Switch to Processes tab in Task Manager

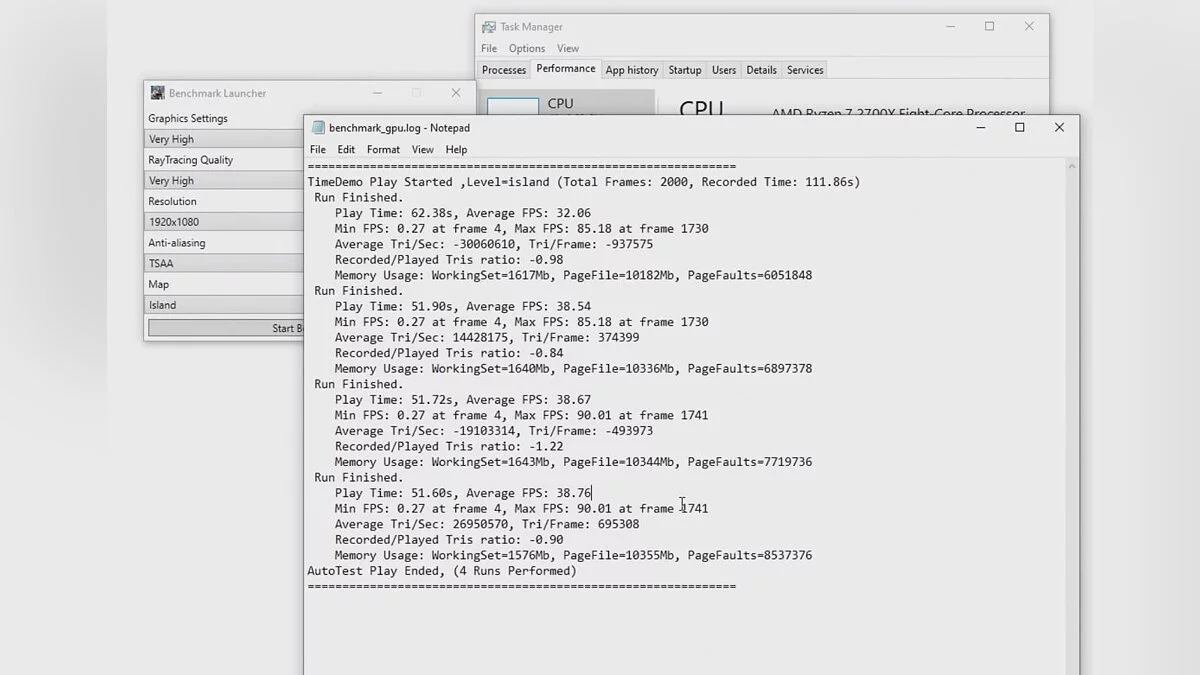point(504,70)
